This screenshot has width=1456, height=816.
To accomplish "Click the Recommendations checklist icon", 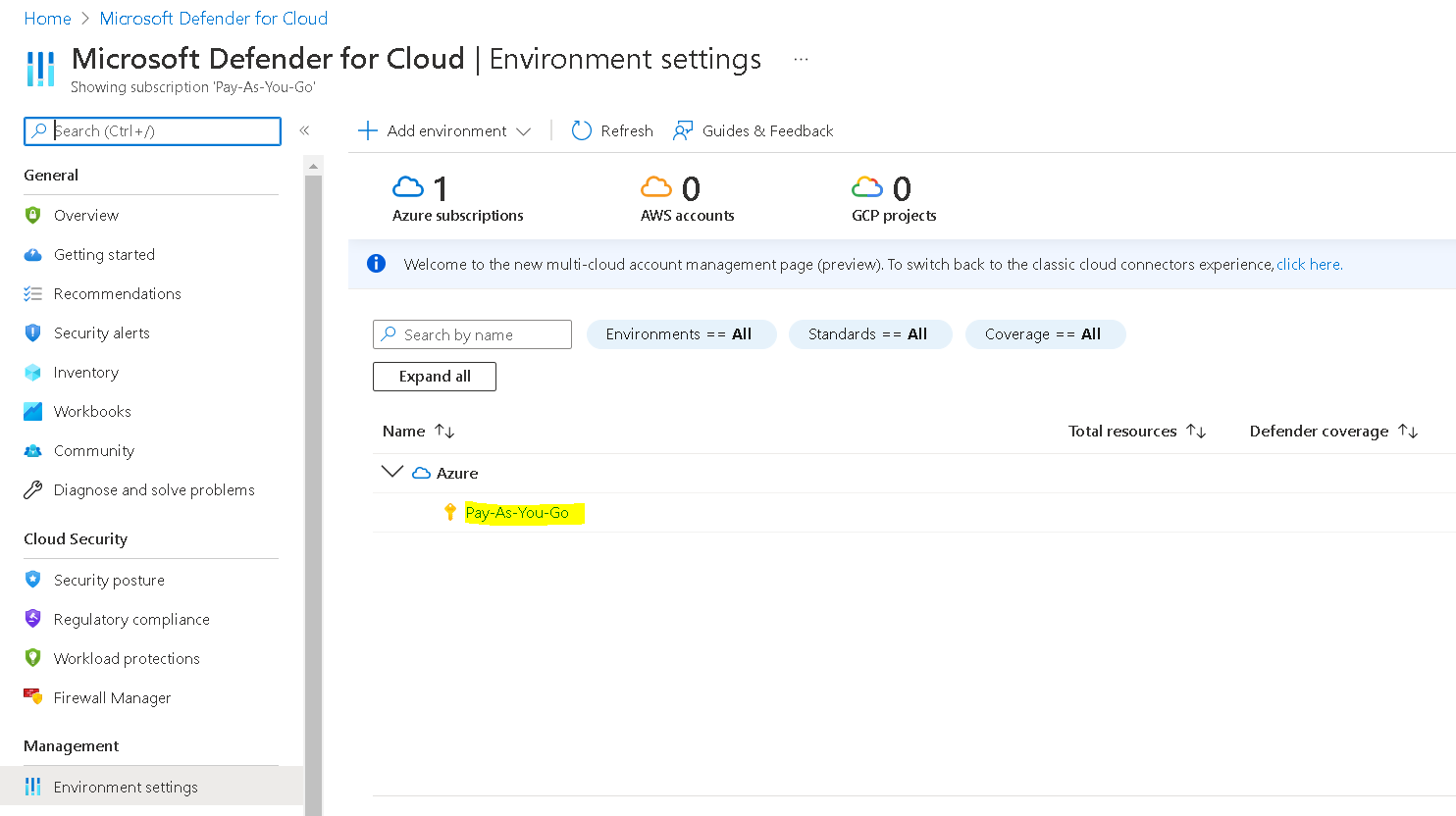I will [x=32, y=293].
